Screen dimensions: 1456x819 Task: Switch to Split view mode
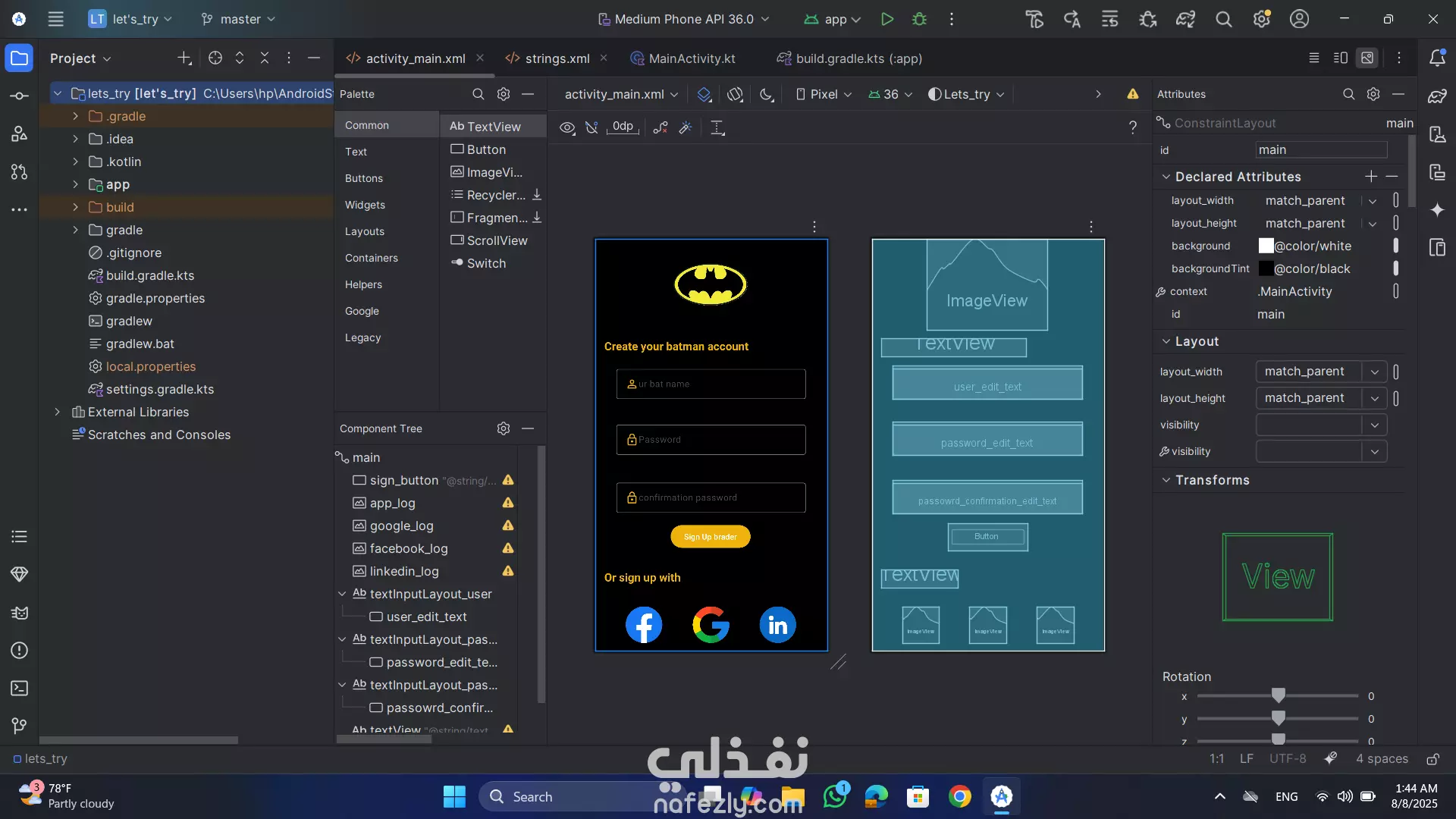(x=1341, y=58)
